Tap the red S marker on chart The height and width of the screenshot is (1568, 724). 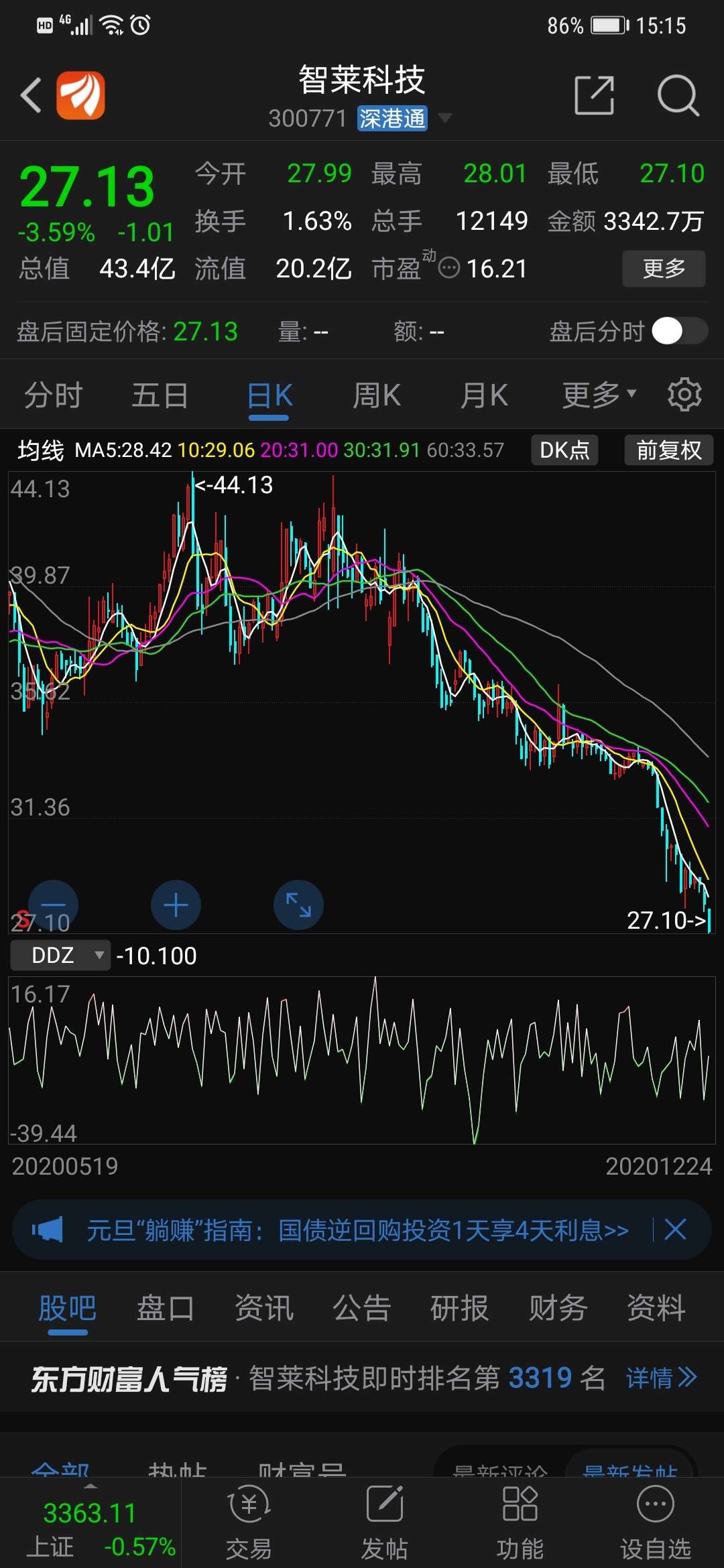coord(23,919)
